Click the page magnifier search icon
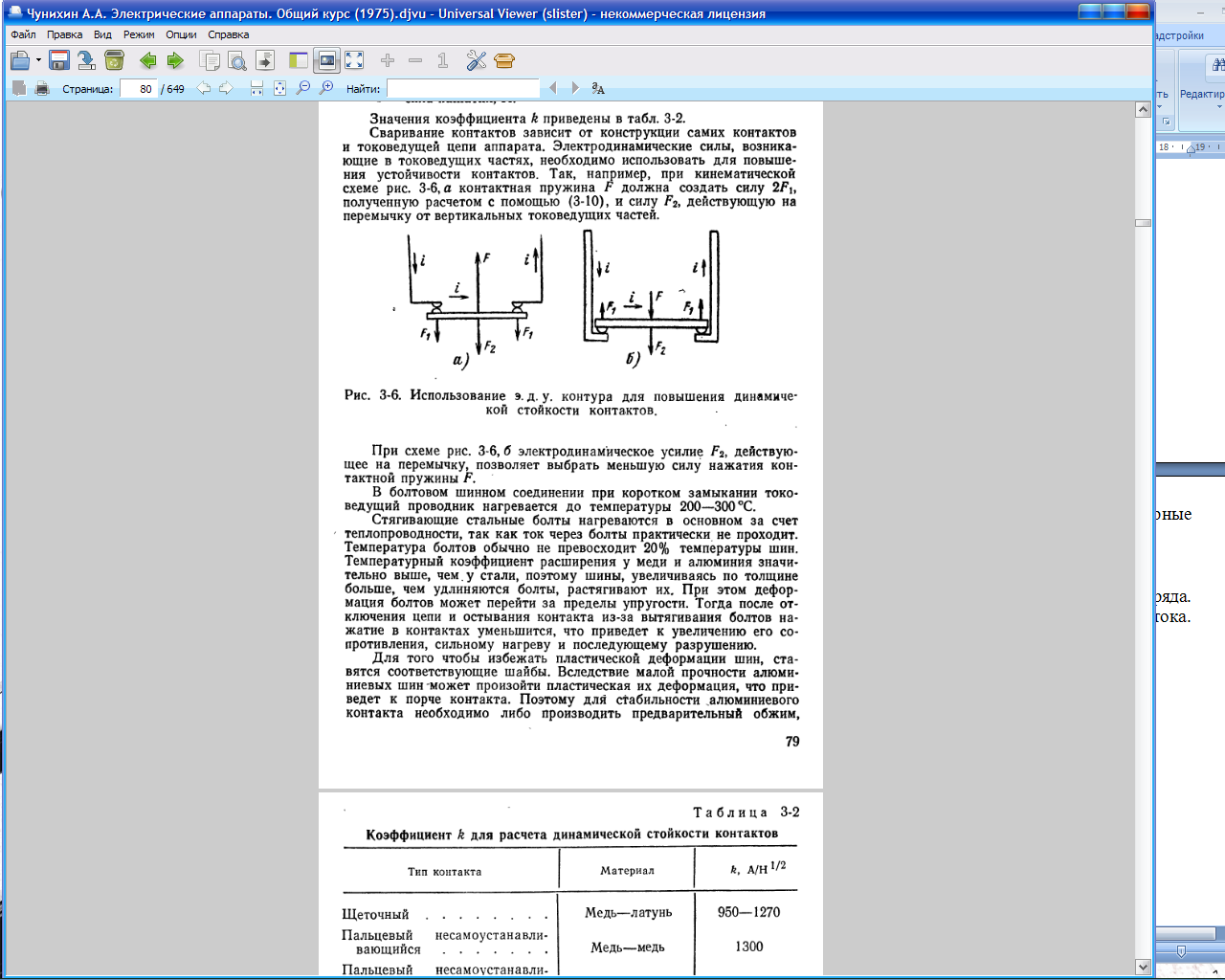 [237, 60]
